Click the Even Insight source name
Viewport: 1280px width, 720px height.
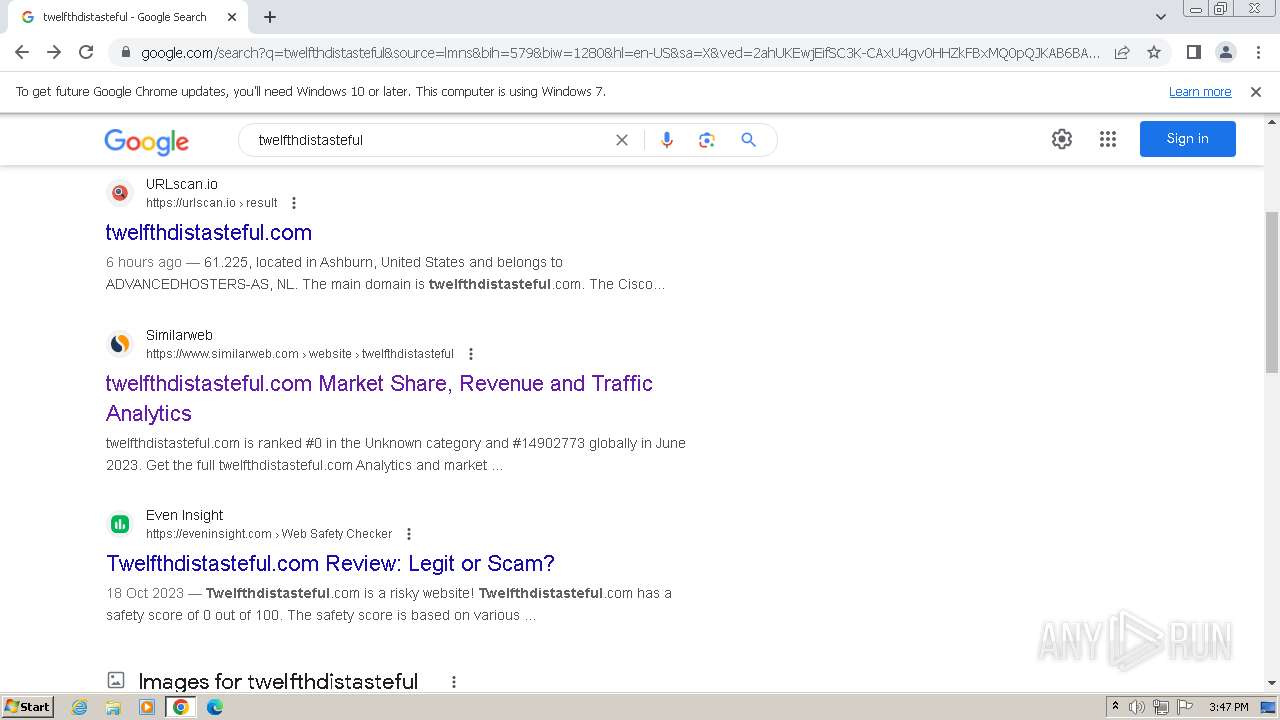(x=185, y=515)
